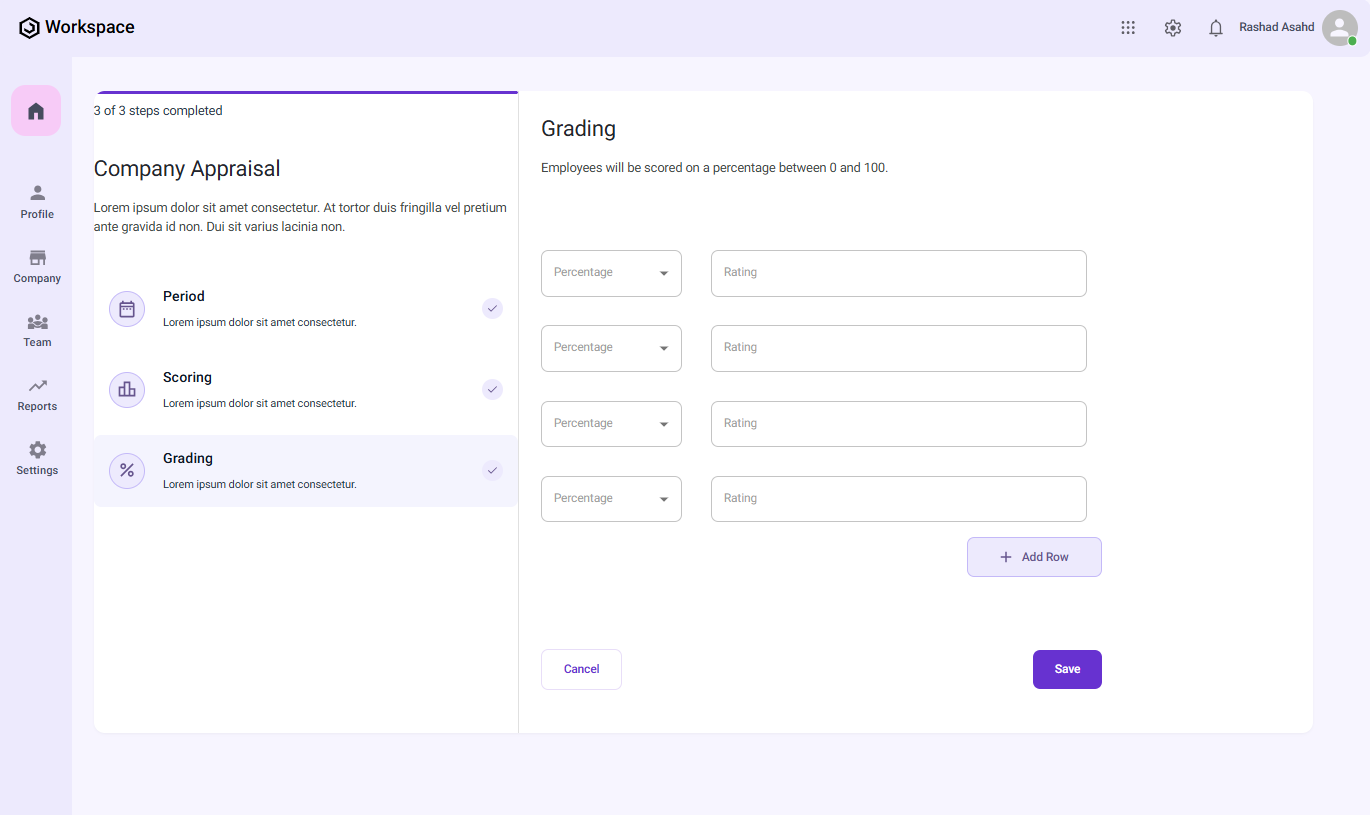Expand the fourth Percentage dropdown

611,499
